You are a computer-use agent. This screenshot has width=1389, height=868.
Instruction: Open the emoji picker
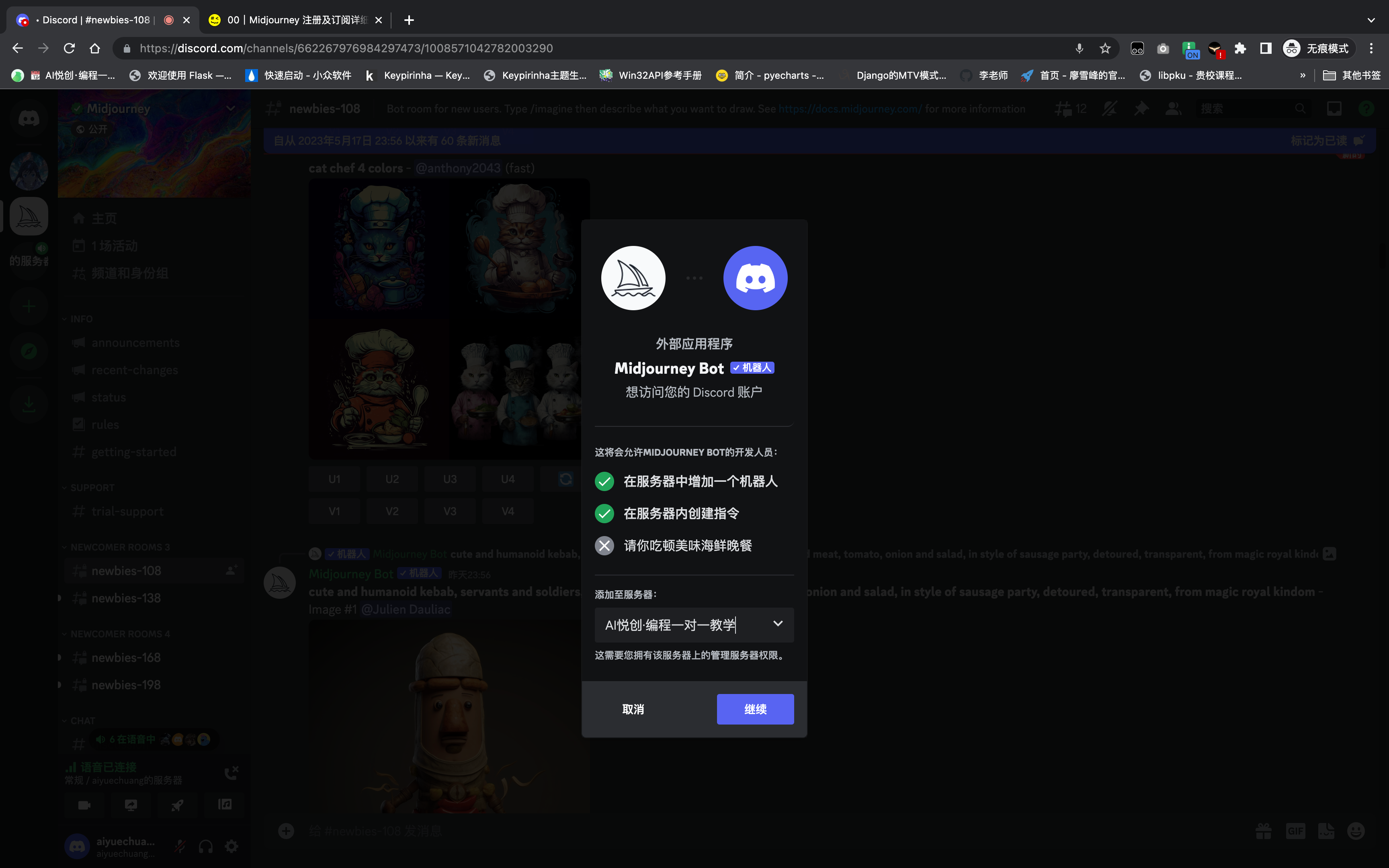coord(1356,831)
